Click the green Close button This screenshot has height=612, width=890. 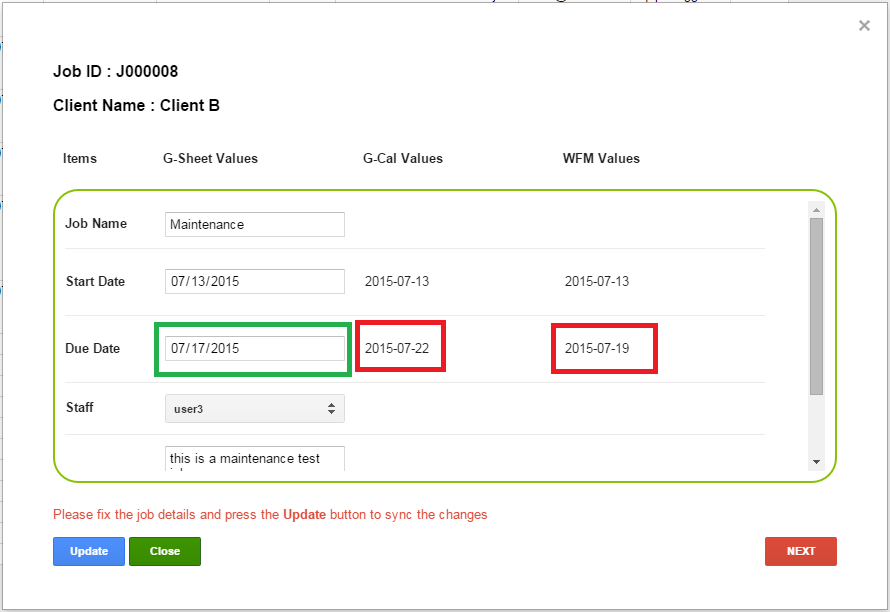tap(165, 551)
